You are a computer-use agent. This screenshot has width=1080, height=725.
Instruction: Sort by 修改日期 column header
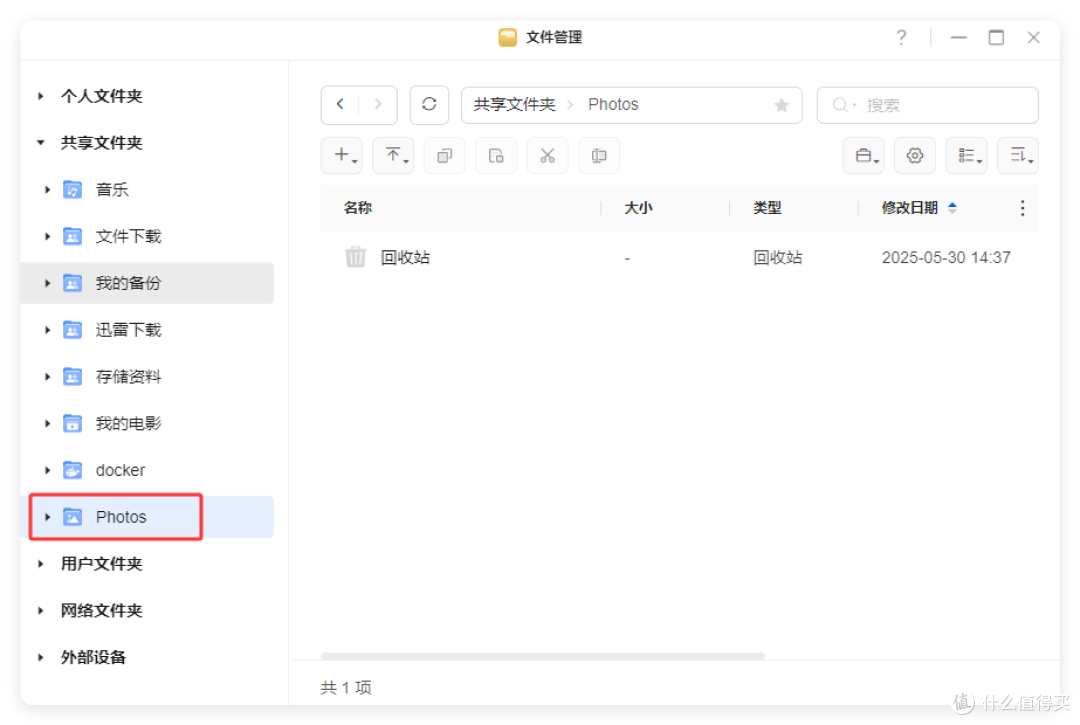coord(909,208)
